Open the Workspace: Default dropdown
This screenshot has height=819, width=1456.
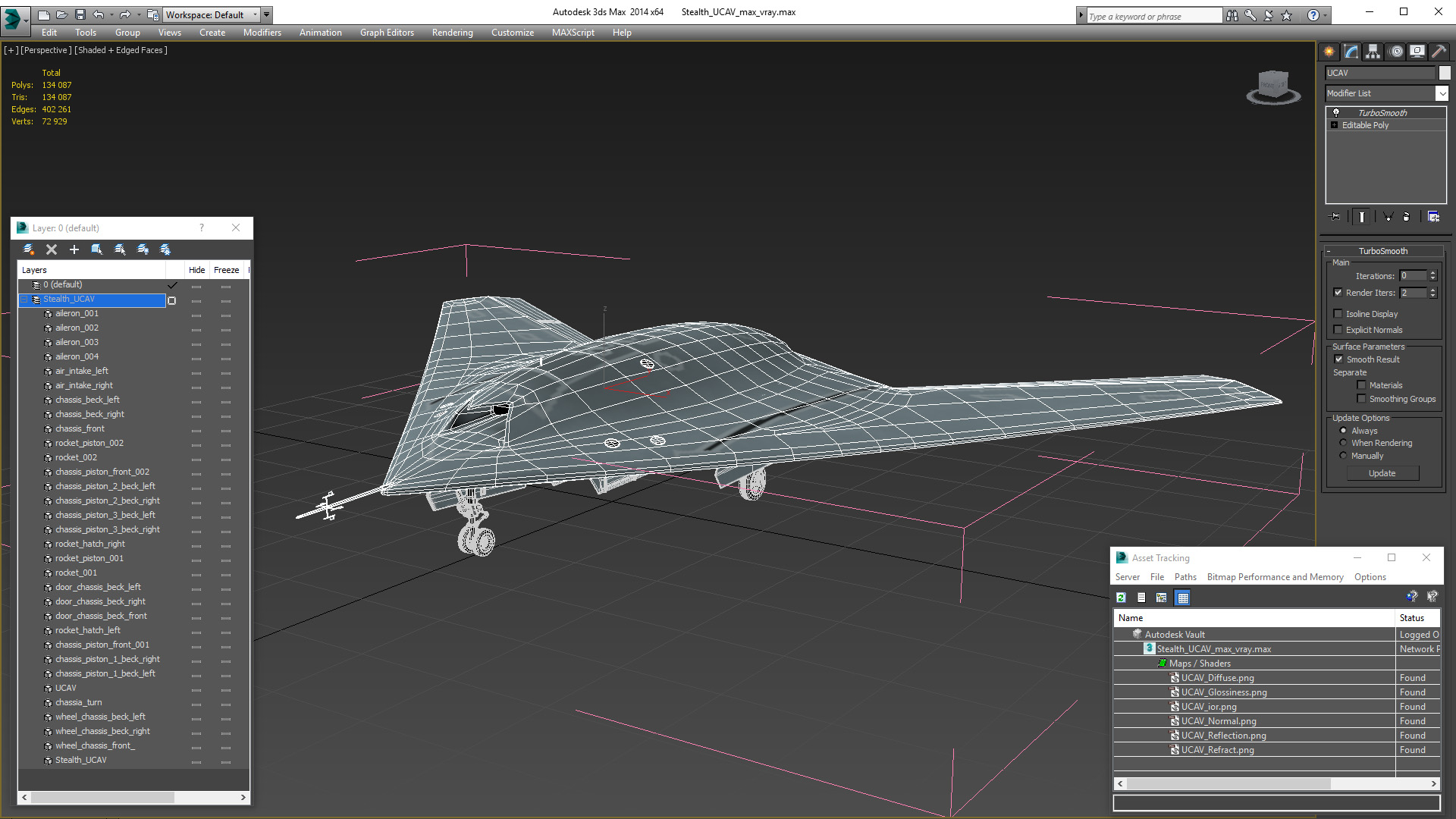(212, 14)
